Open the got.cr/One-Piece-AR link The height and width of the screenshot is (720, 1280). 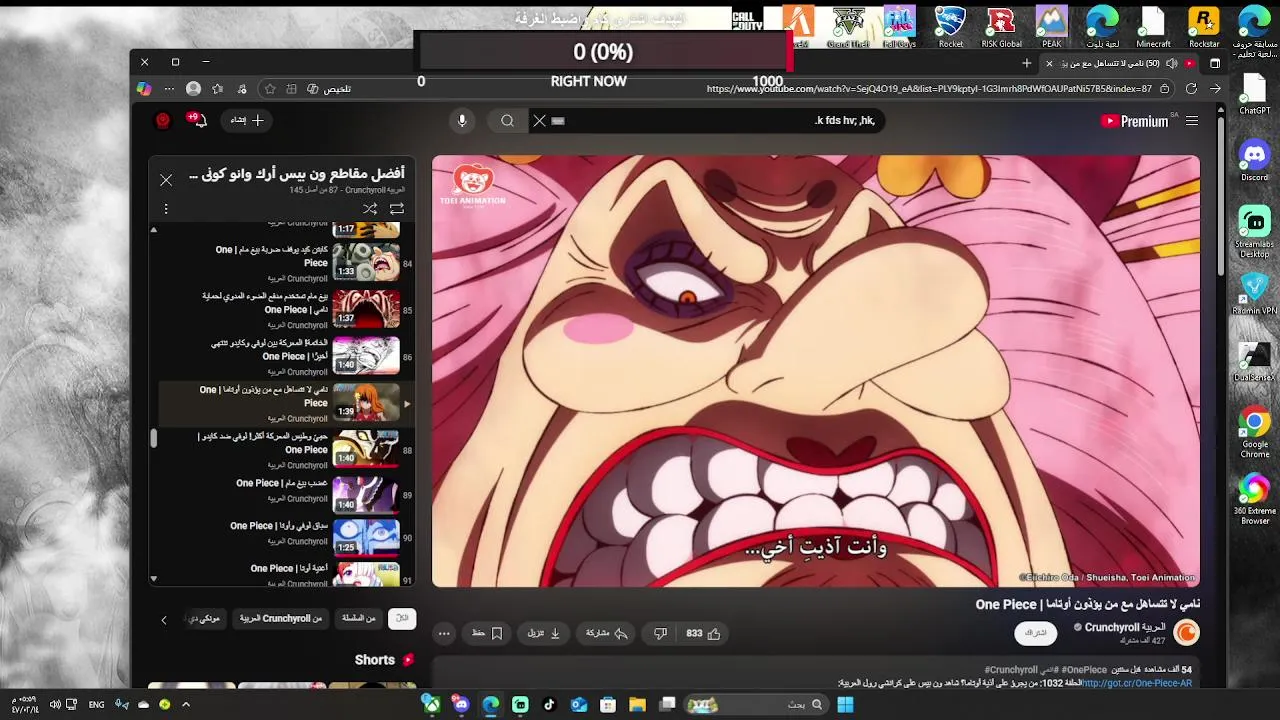tap(1137, 683)
